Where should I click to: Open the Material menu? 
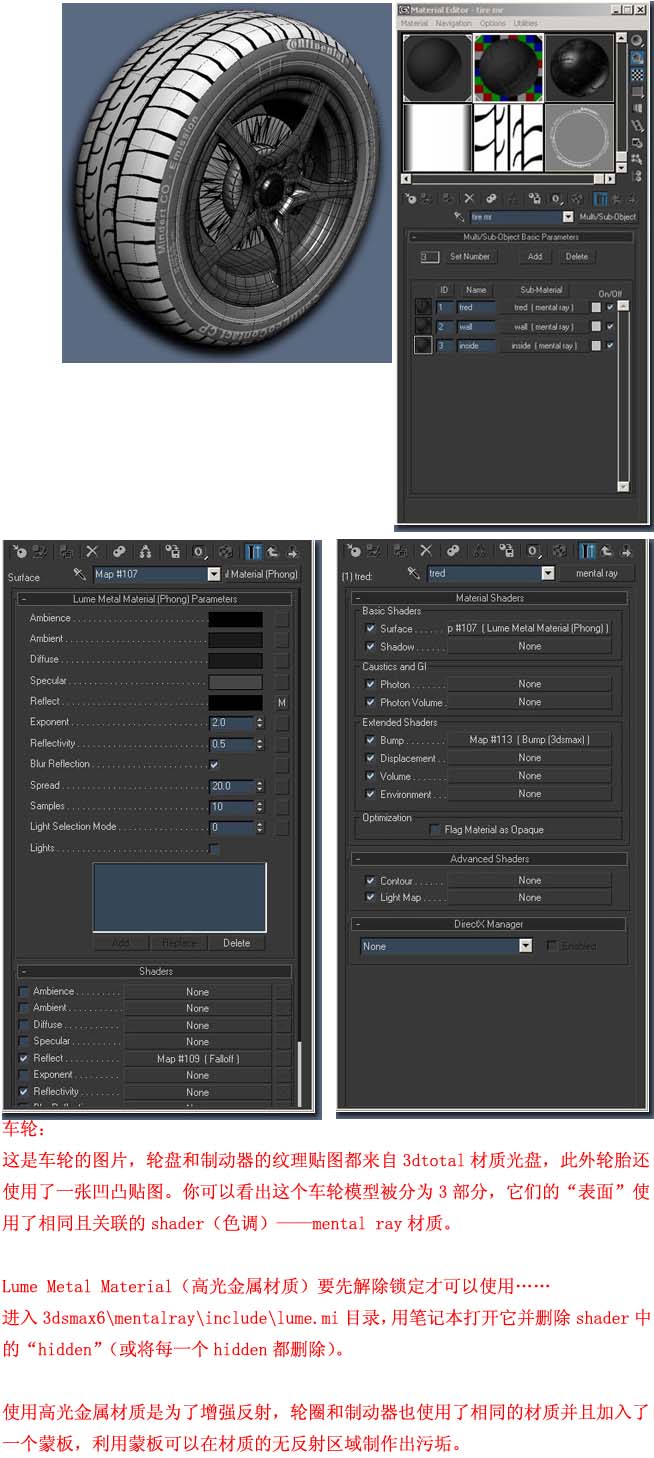coord(414,23)
